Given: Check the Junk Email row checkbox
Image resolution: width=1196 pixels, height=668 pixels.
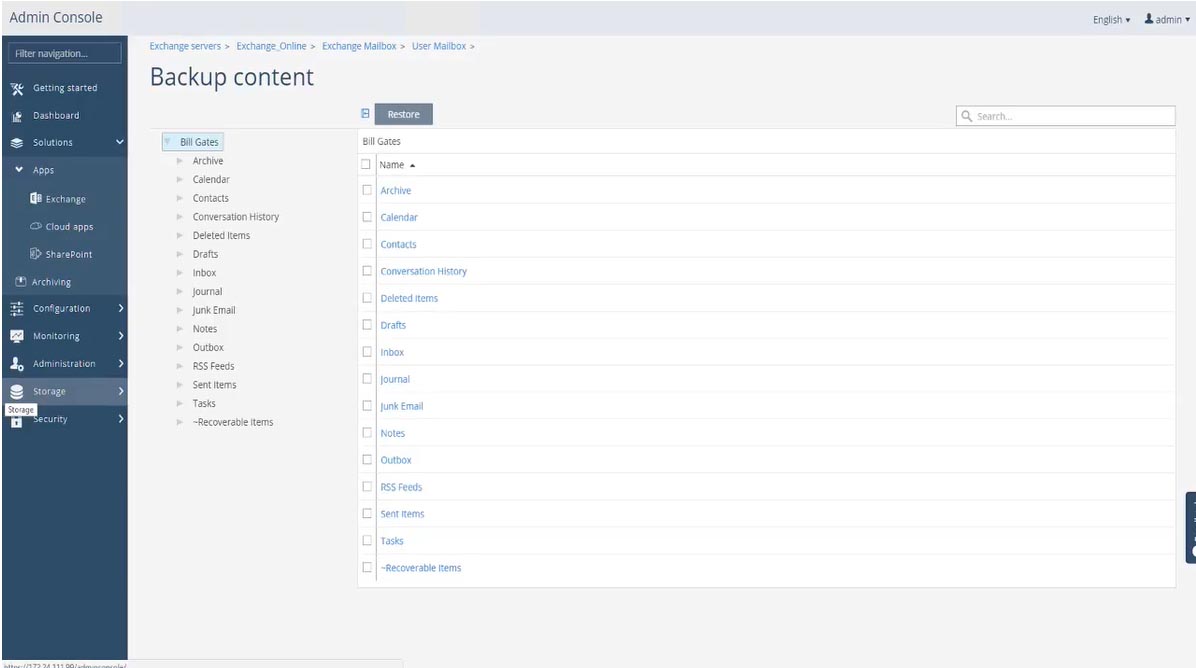Looking at the screenshot, I should [367, 406].
